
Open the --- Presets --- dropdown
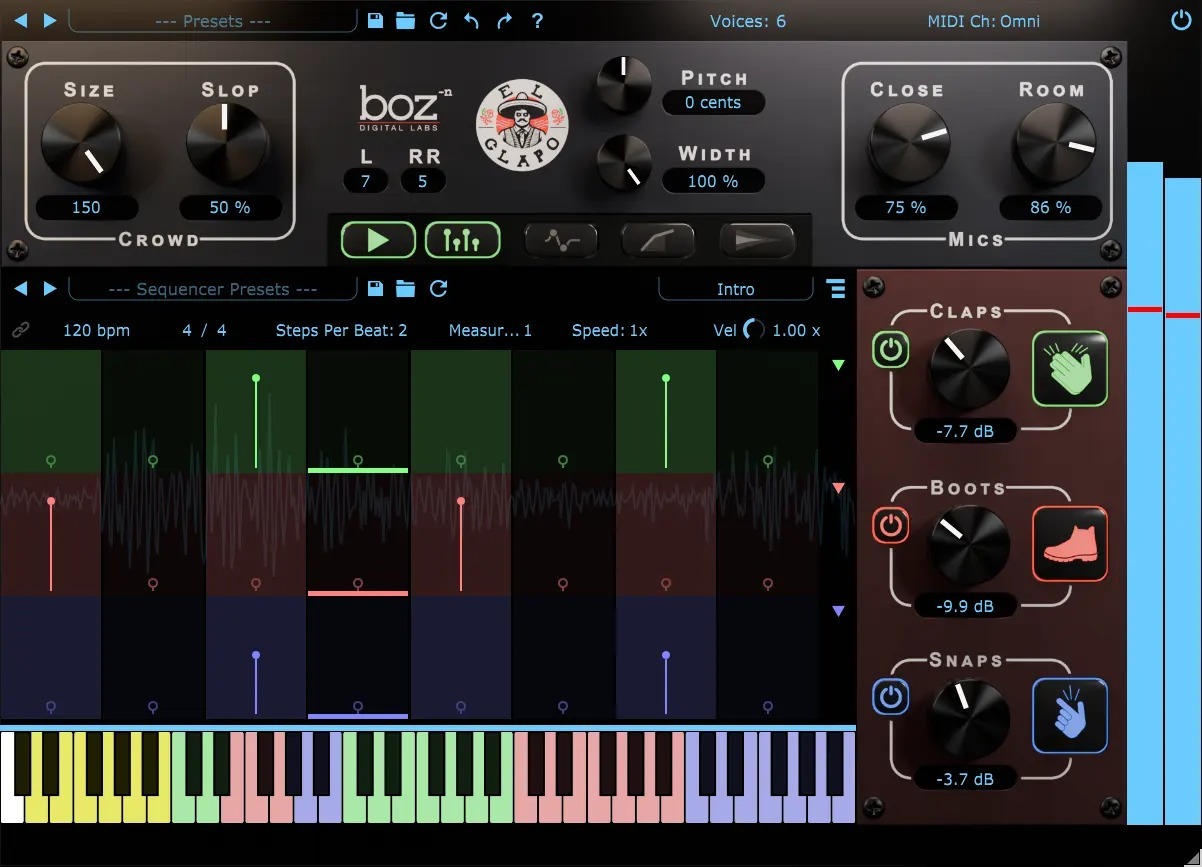[x=212, y=20]
